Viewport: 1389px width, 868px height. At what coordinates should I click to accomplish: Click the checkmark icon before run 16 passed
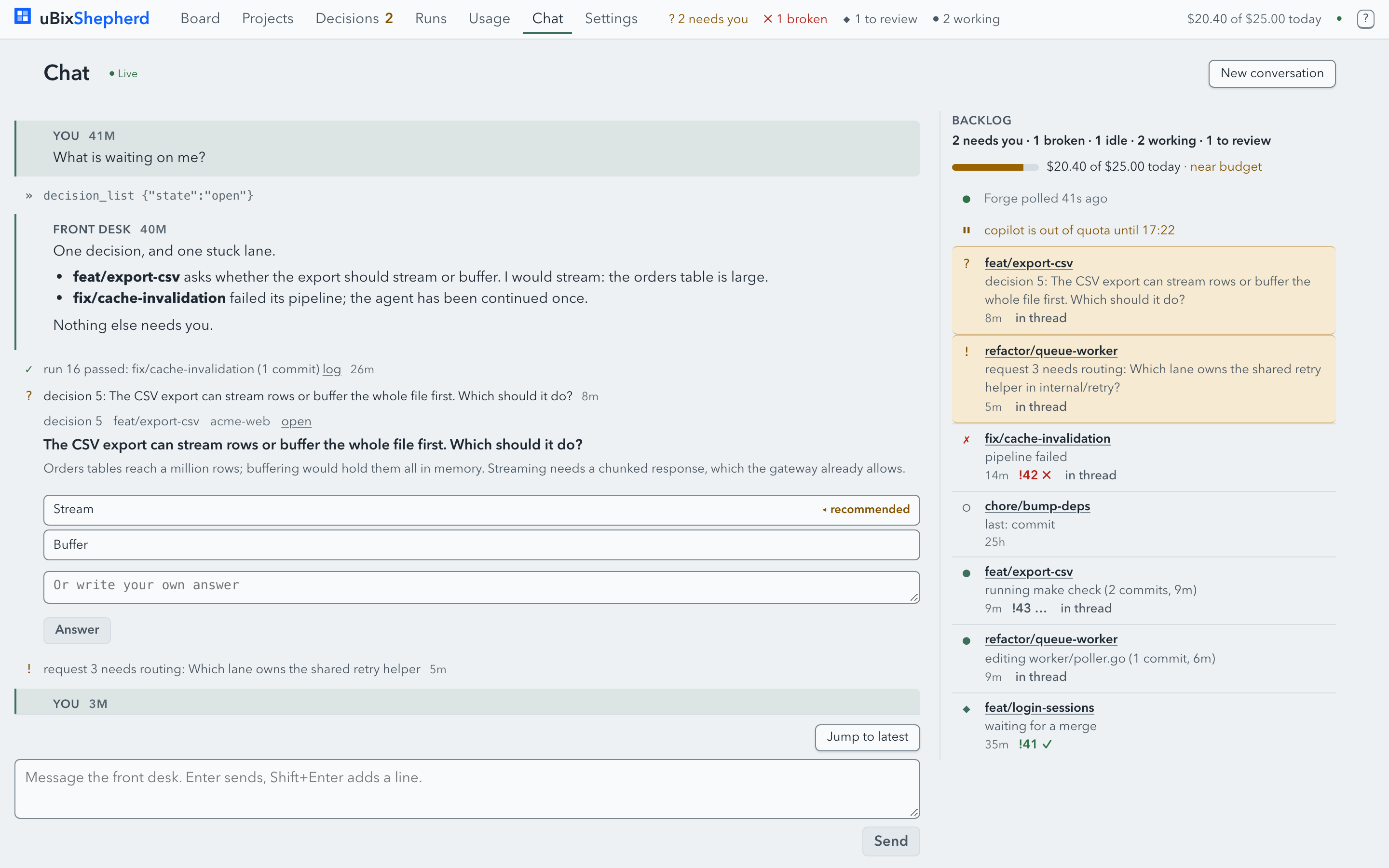pyautogui.click(x=29, y=369)
